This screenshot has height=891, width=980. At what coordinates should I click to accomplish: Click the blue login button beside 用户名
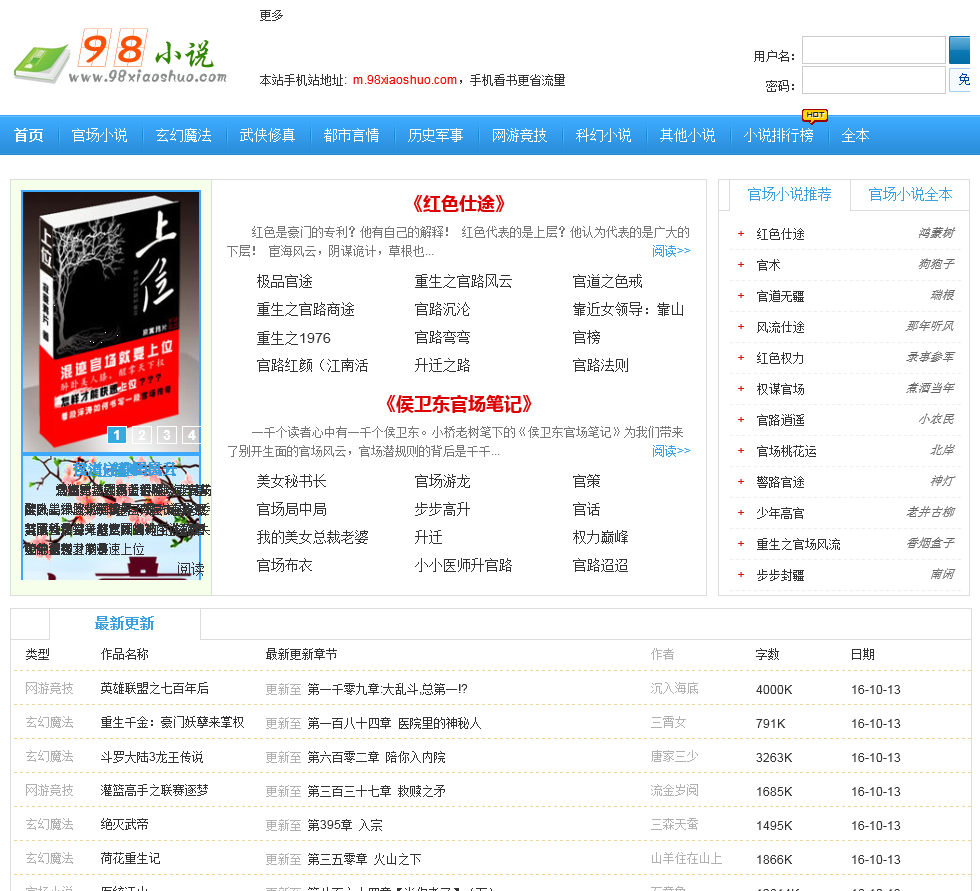[x=959, y=50]
